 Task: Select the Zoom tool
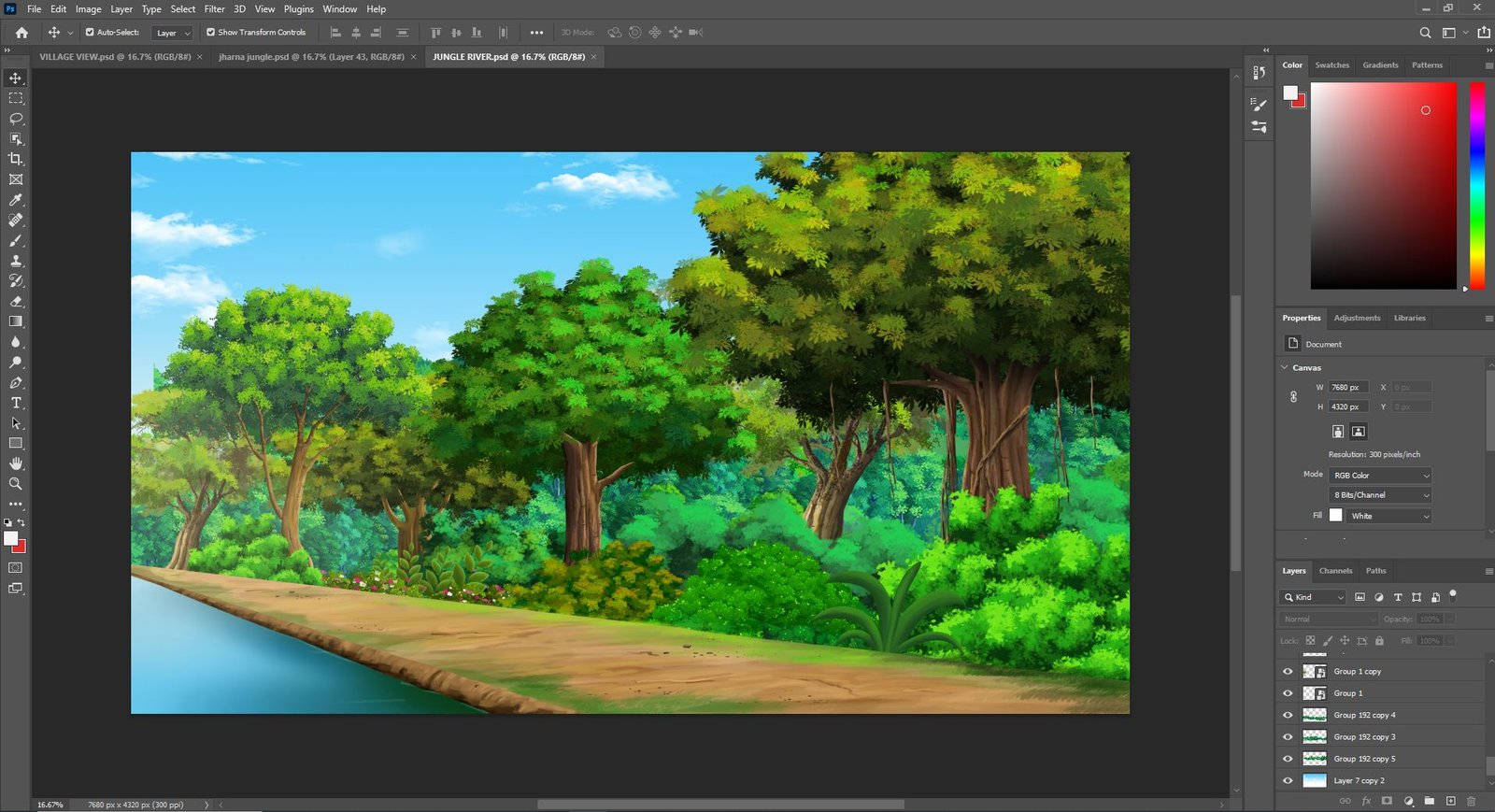(x=16, y=484)
